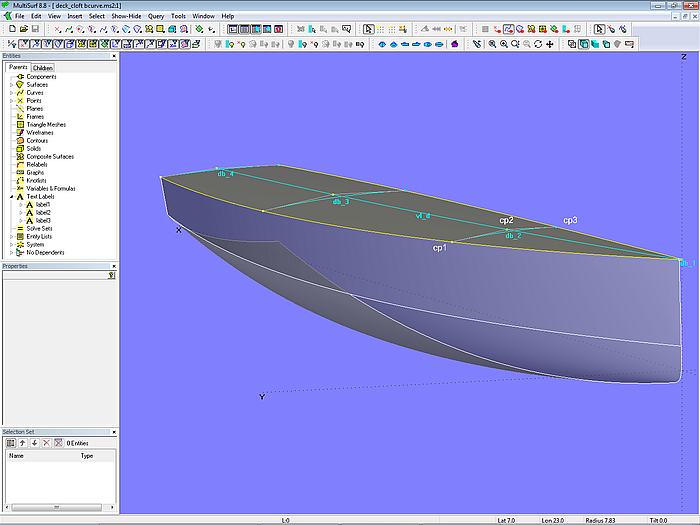Viewport: 700px width, 525px height.
Task: Expand the Surfaces tree node
Action: 11,85
